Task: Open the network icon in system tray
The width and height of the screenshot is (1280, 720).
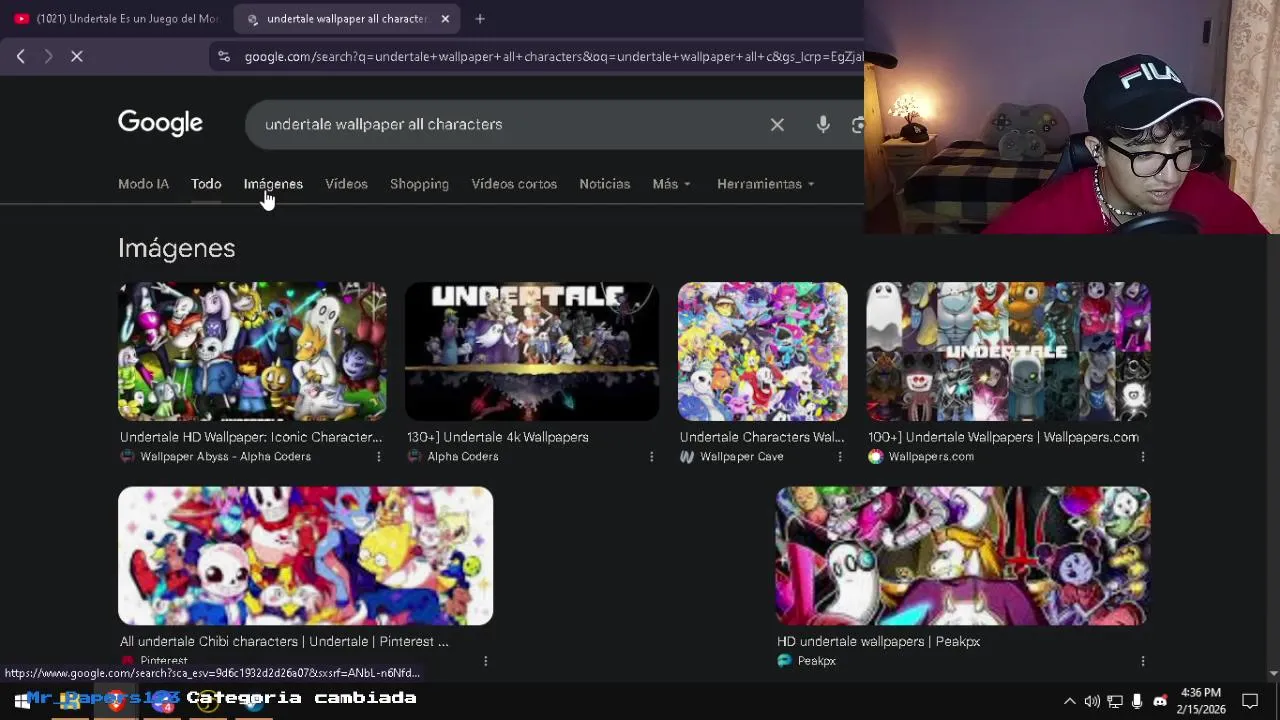Action: click(x=1115, y=701)
